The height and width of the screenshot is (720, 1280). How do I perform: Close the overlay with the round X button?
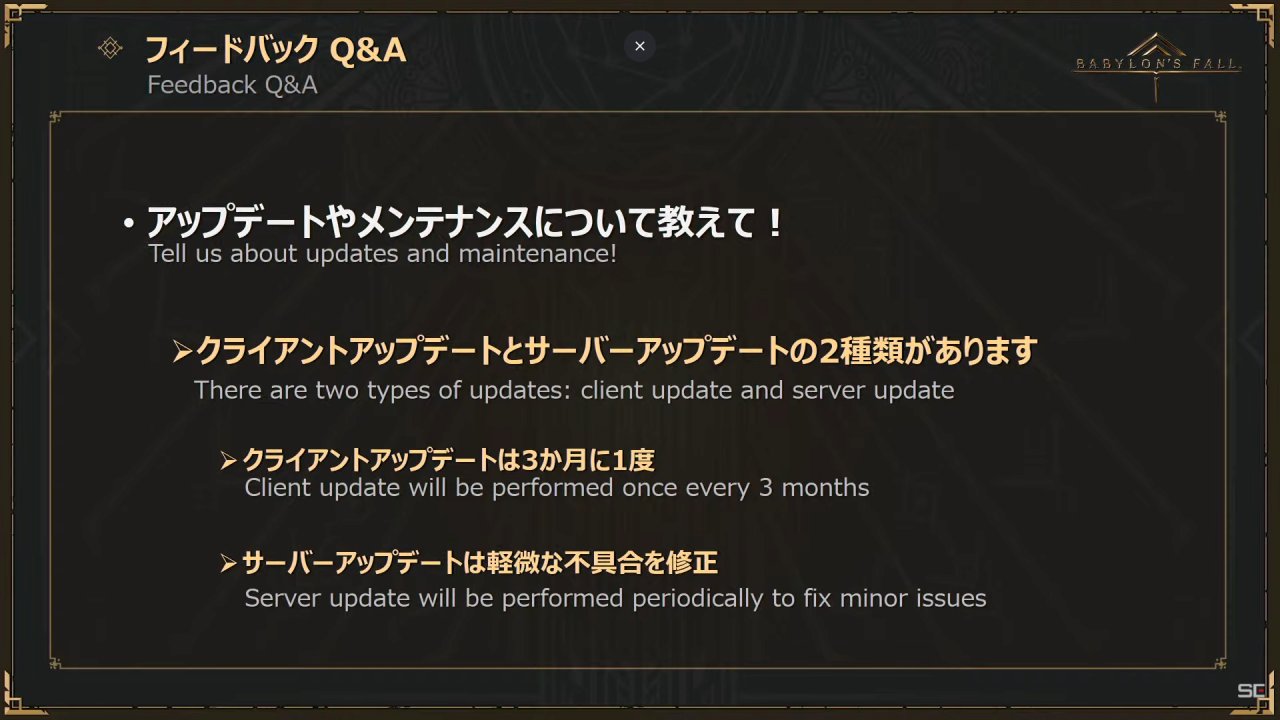point(640,46)
